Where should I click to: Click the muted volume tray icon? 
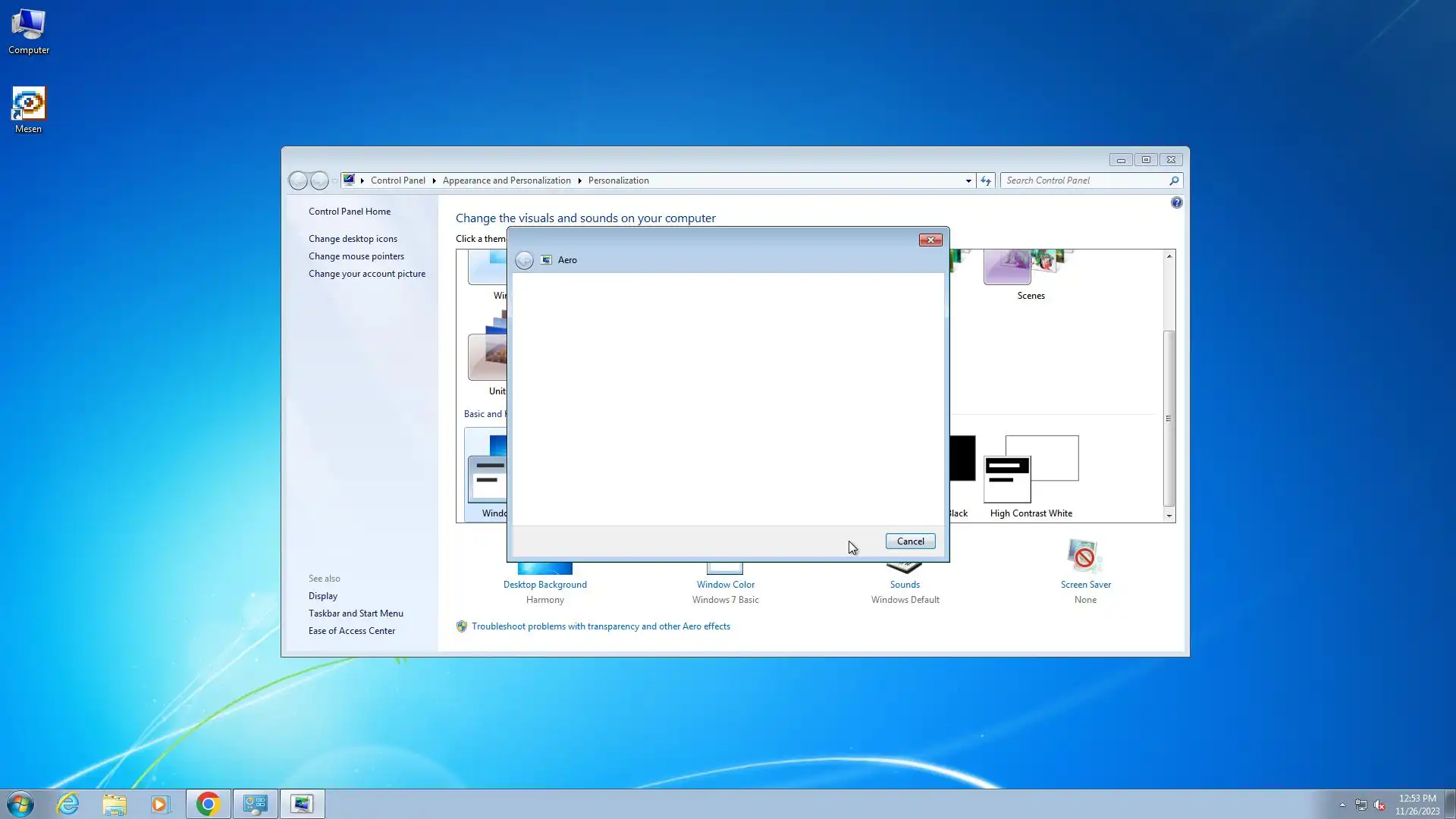coord(1379,805)
